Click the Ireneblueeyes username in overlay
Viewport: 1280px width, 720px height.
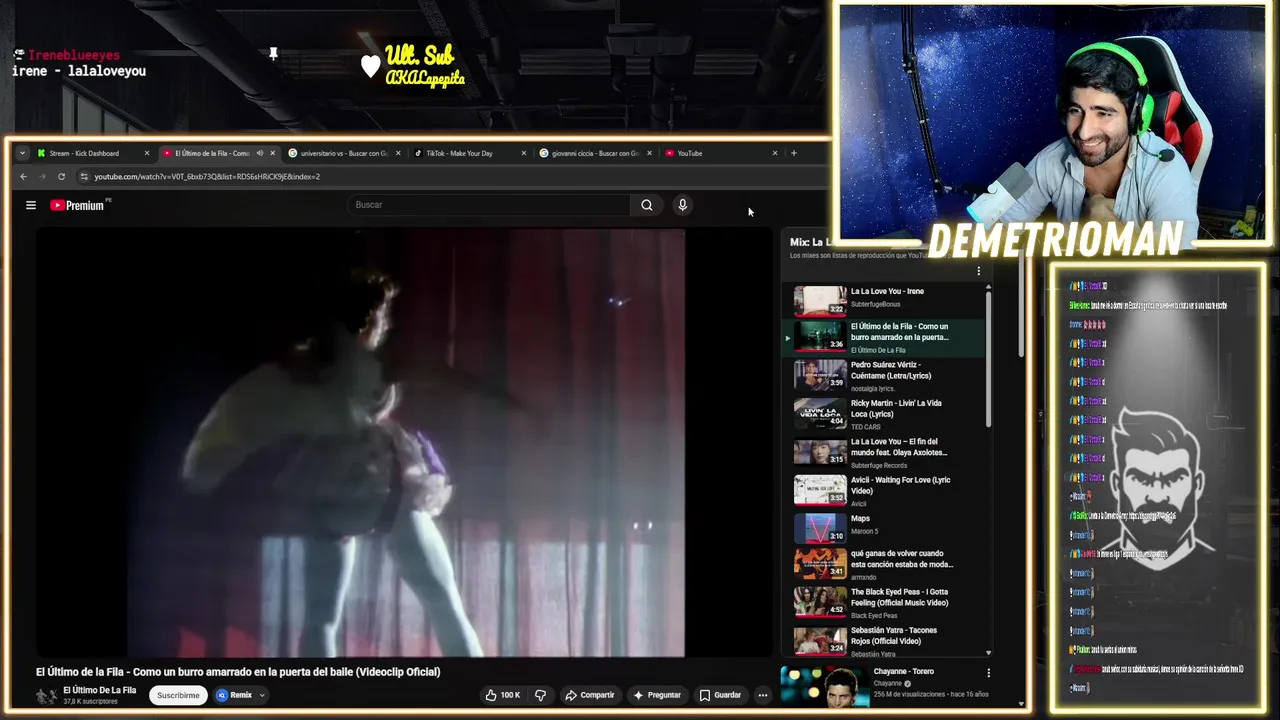click(x=73, y=56)
